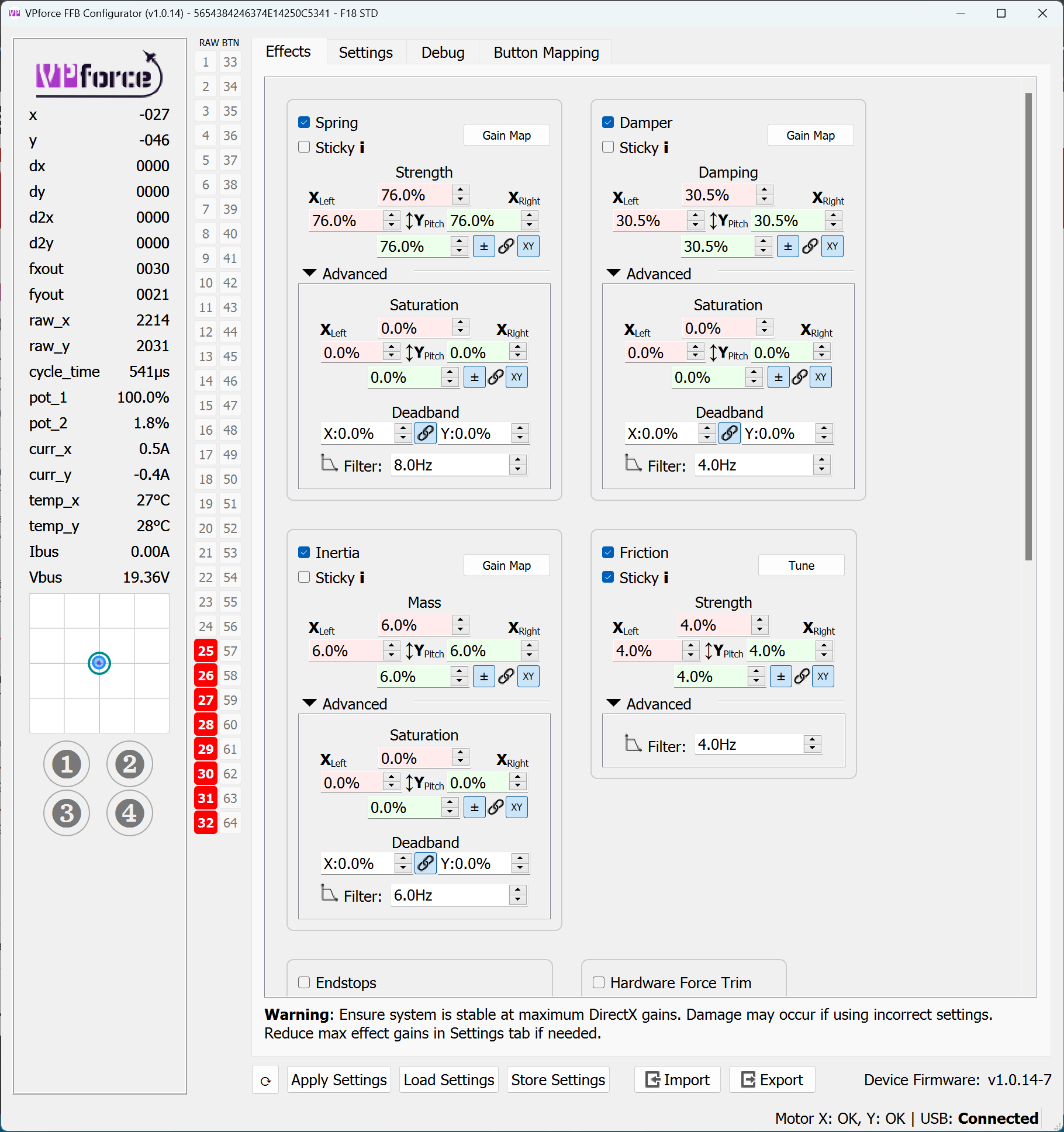The width and height of the screenshot is (1064, 1132).
Task: Click the Friction Filter 4.0Hz spinner arrows
Action: [813, 745]
